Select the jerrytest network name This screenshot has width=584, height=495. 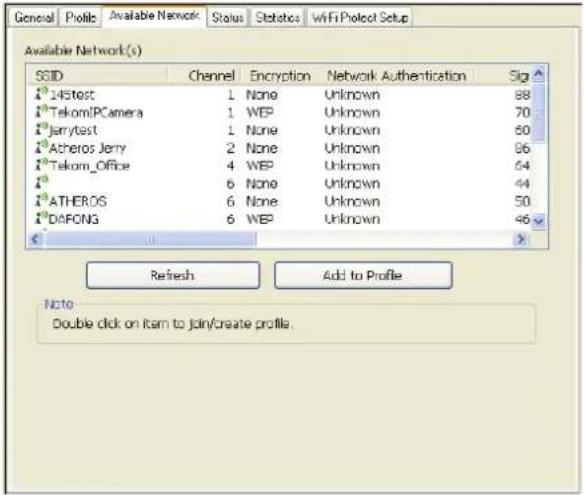(x=73, y=130)
